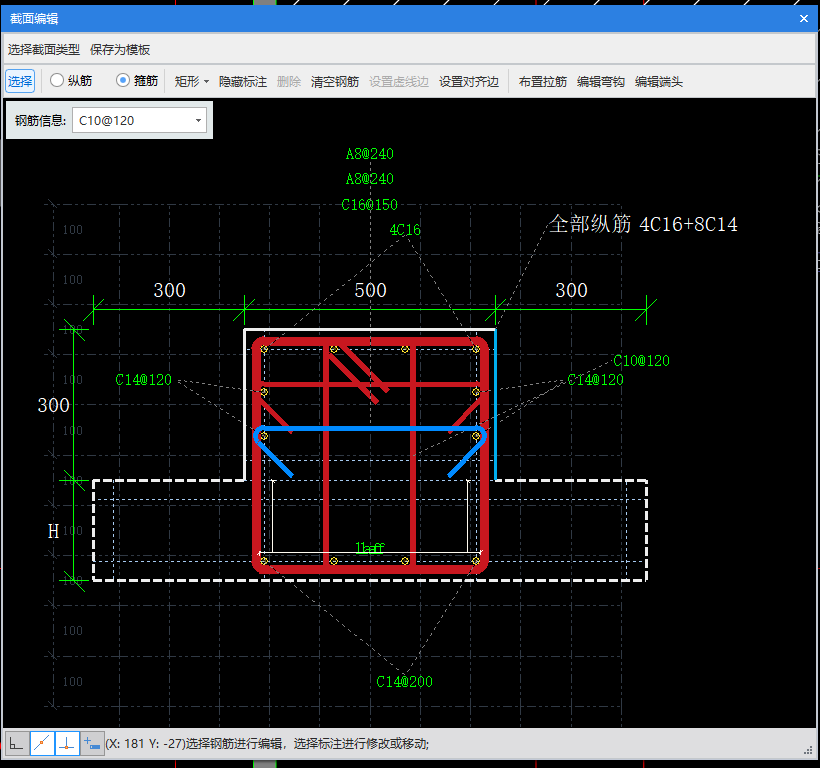Click the left 300 horizontal dimension

point(169,290)
